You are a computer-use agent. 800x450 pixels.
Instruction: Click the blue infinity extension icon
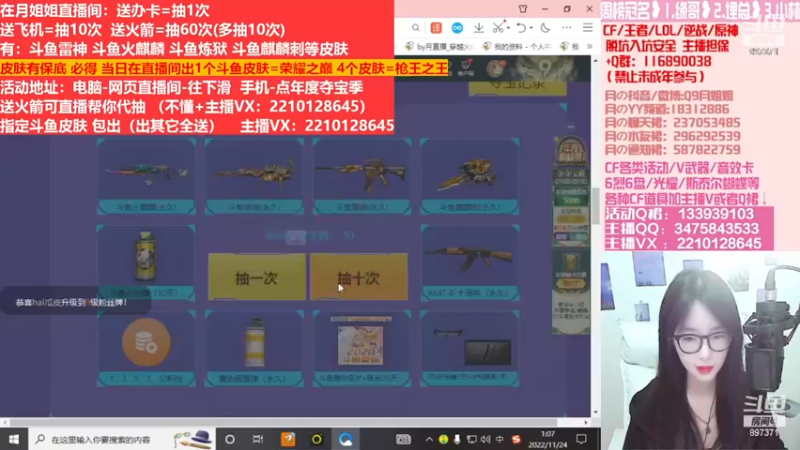pyautogui.click(x=457, y=28)
